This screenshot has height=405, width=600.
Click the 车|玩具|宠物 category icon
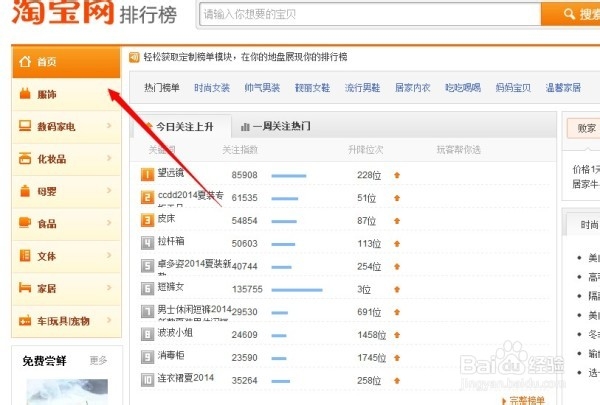[x=25, y=320]
